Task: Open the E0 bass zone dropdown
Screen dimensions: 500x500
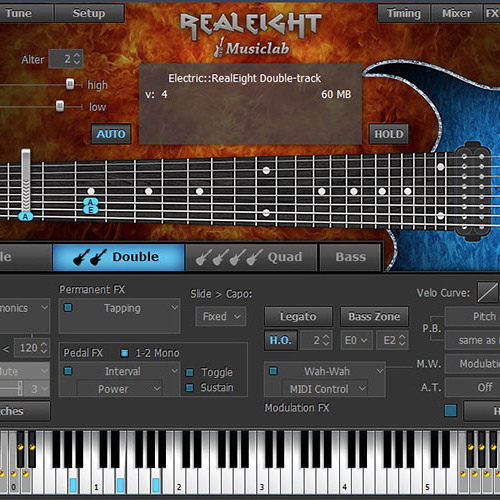Action: (x=356, y=340)
